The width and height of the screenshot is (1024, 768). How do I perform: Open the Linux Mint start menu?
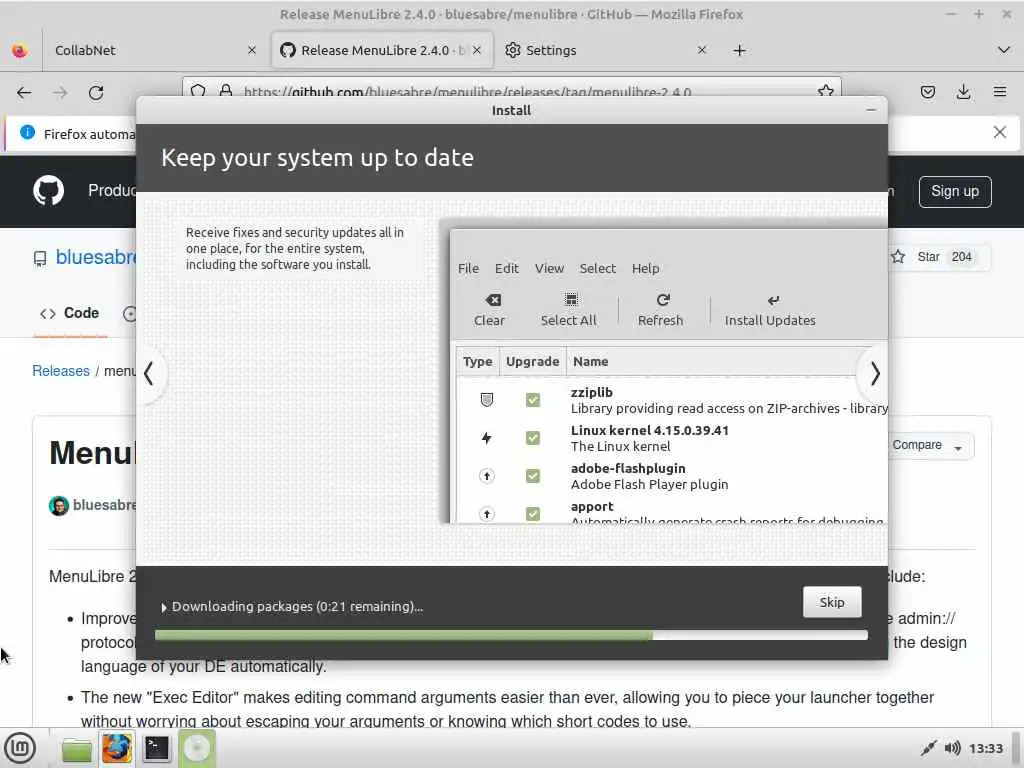(20, 748)
